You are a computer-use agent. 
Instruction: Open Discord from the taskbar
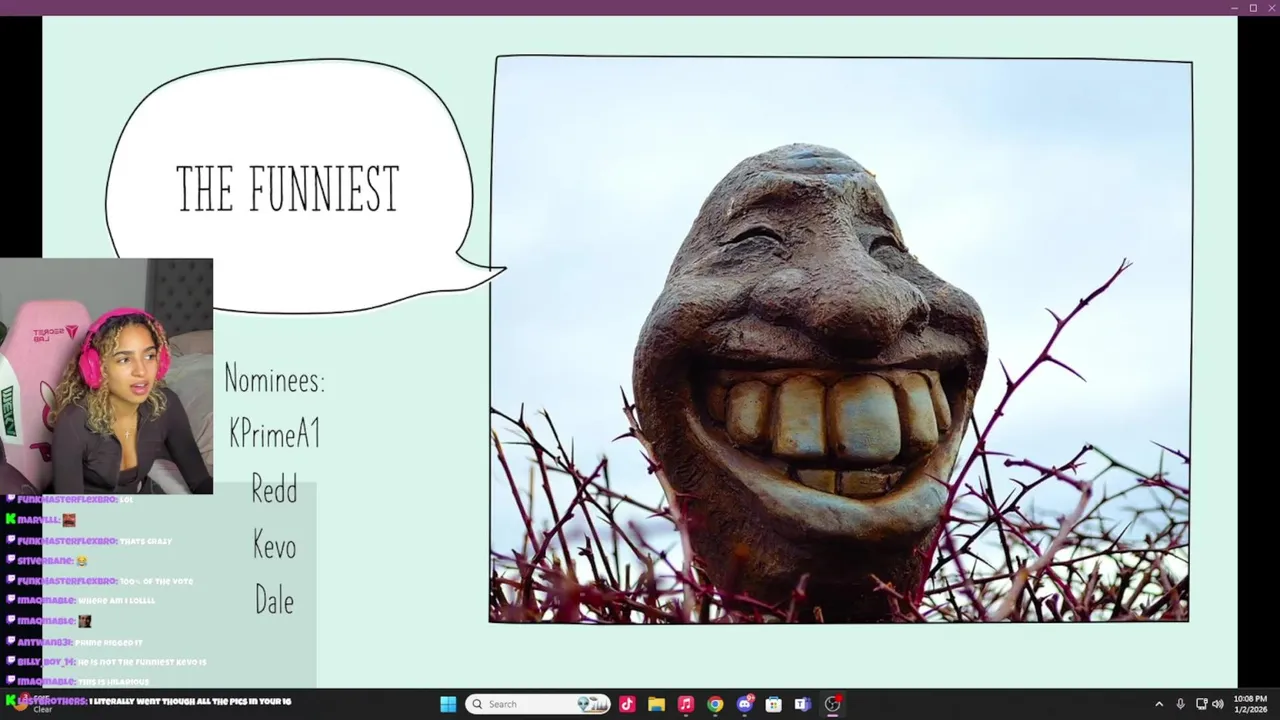click(744, 704)
